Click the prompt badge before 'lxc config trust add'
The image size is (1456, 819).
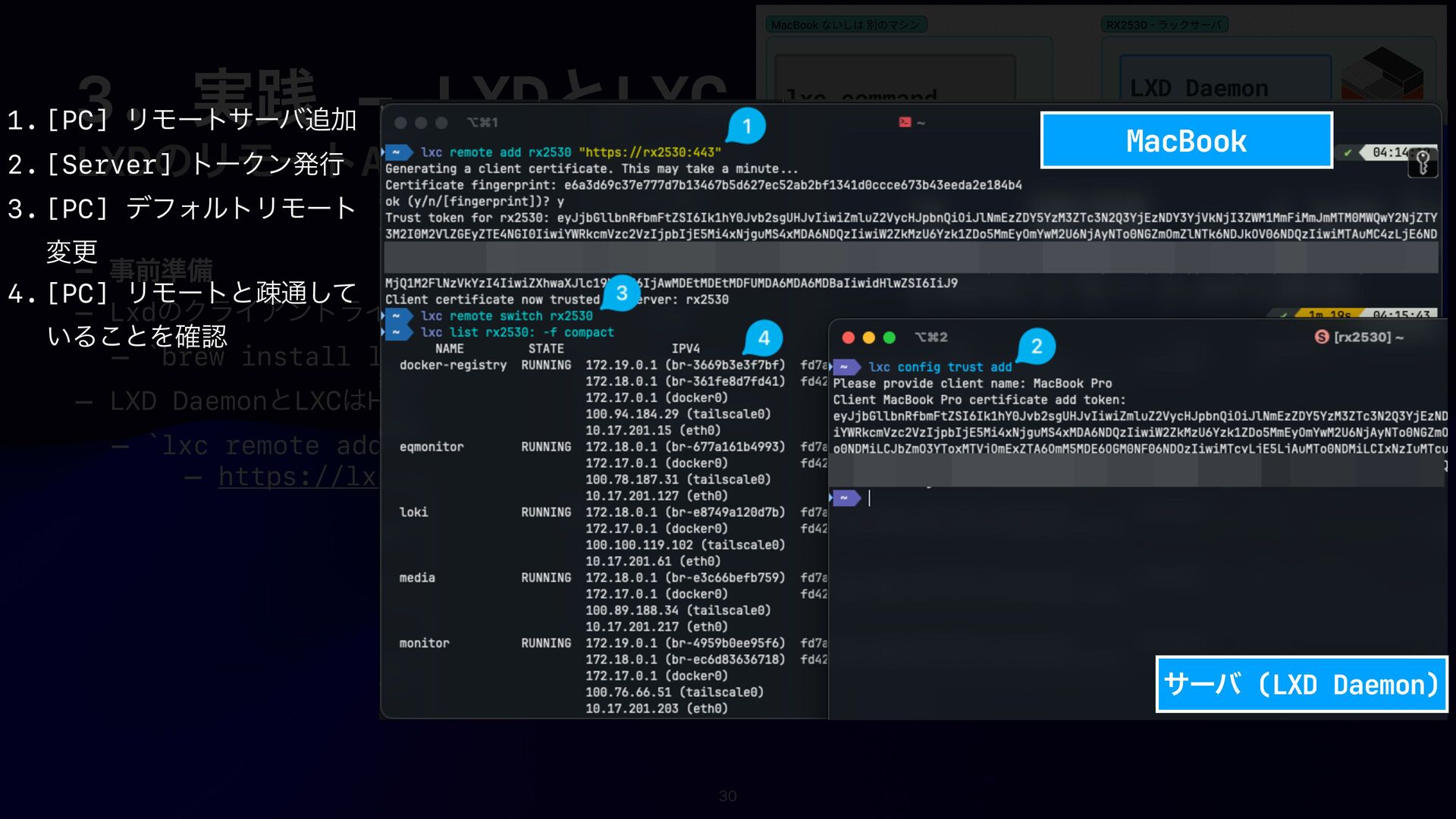[x=846, y=367]
